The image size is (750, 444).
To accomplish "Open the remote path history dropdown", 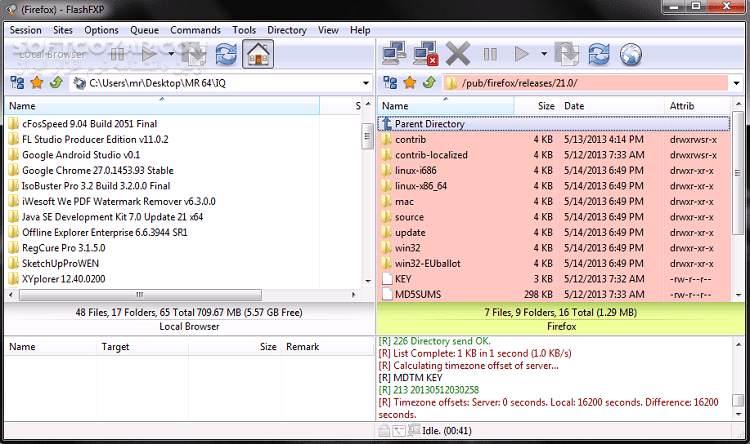I will tap(737, 83).
